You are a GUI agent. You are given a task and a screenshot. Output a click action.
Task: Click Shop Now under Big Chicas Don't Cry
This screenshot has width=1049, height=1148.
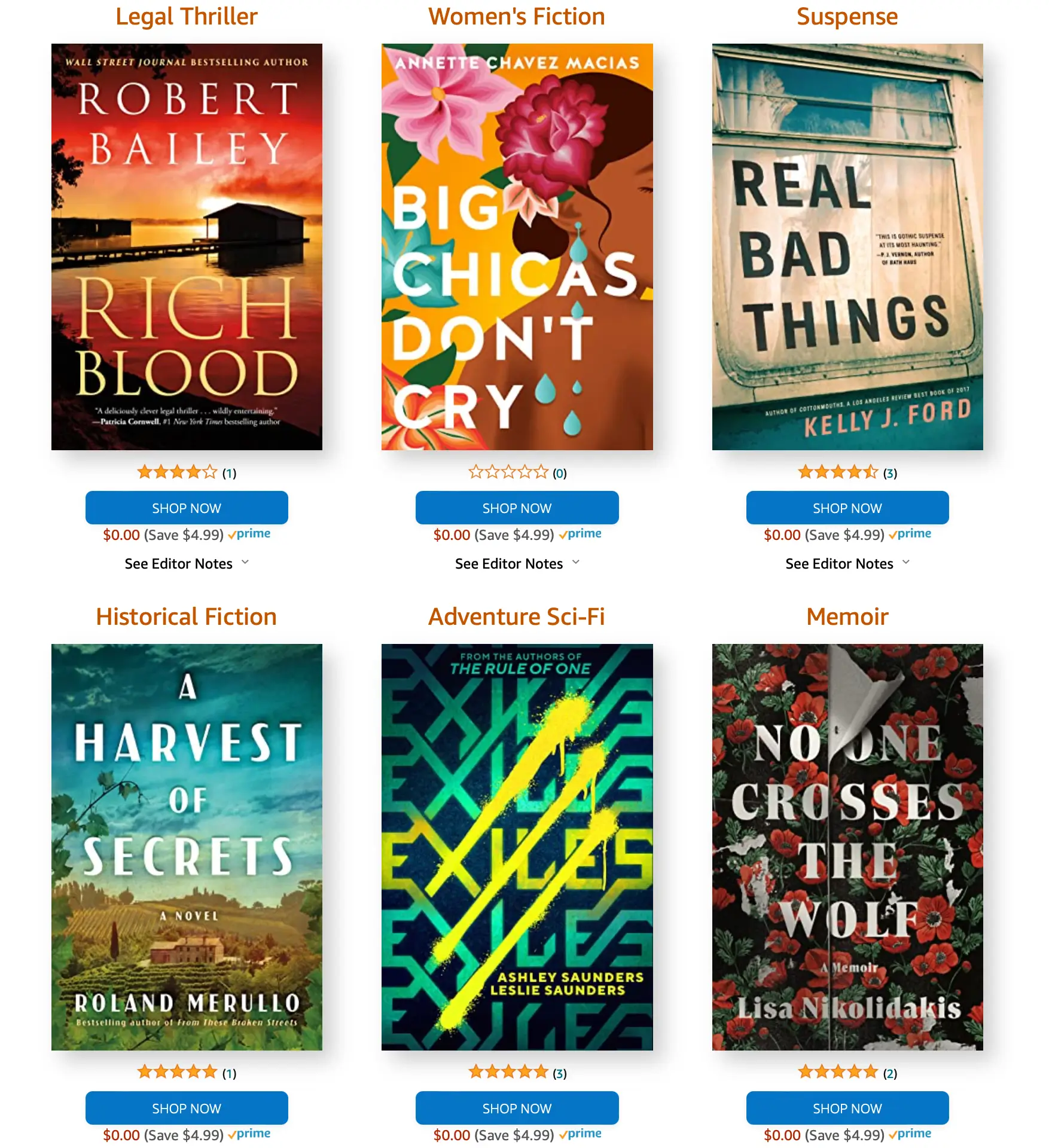click(517, 508)
